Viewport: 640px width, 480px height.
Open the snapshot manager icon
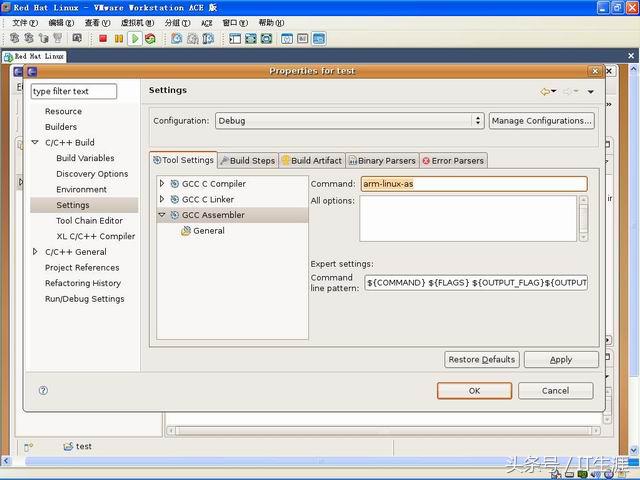pyautogui.click(x=208, y=39)
